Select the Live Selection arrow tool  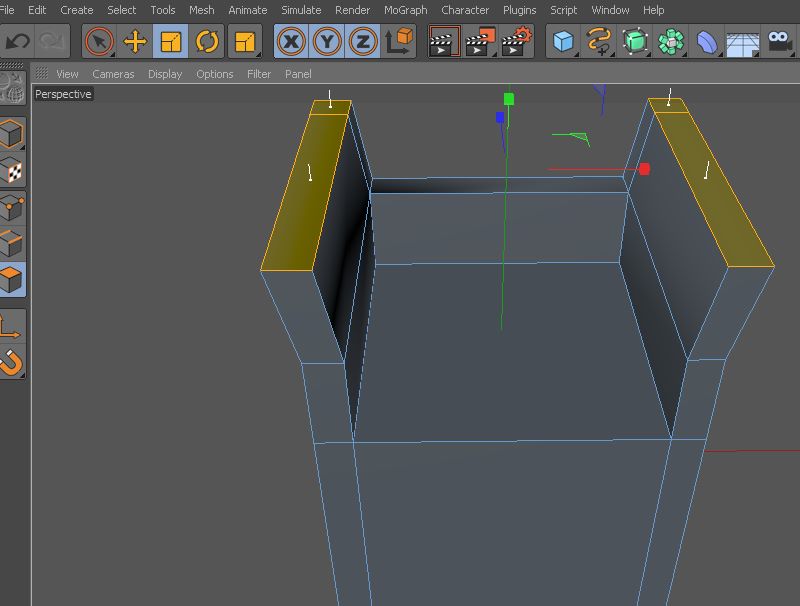tap(99, 41)
